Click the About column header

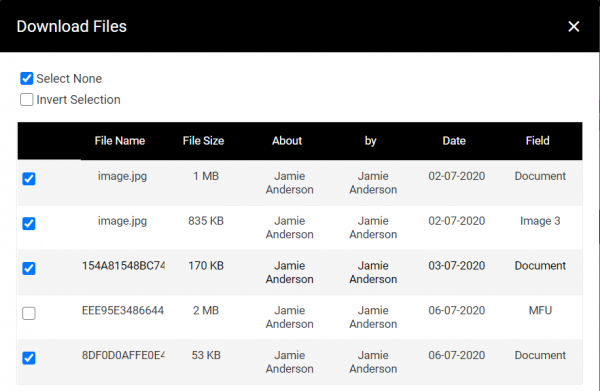287,141
